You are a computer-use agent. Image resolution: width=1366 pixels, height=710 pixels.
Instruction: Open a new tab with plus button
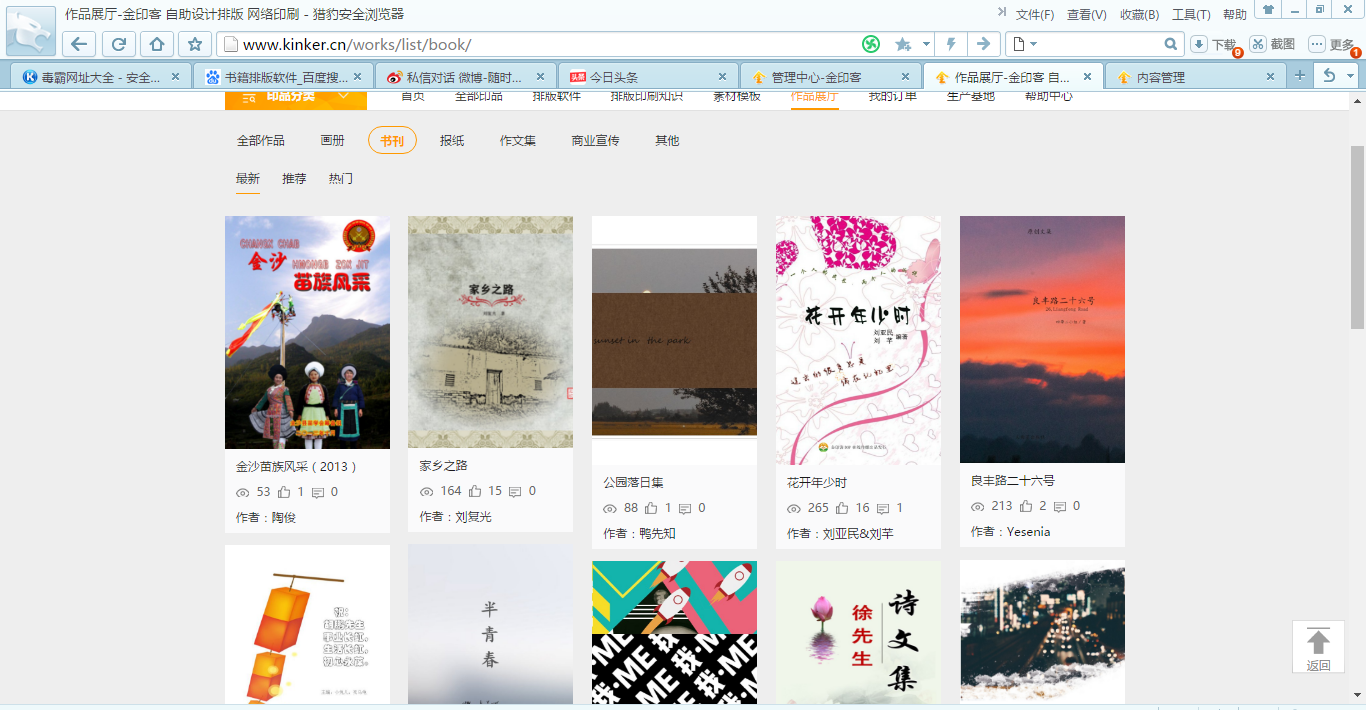coord(1299,76)
